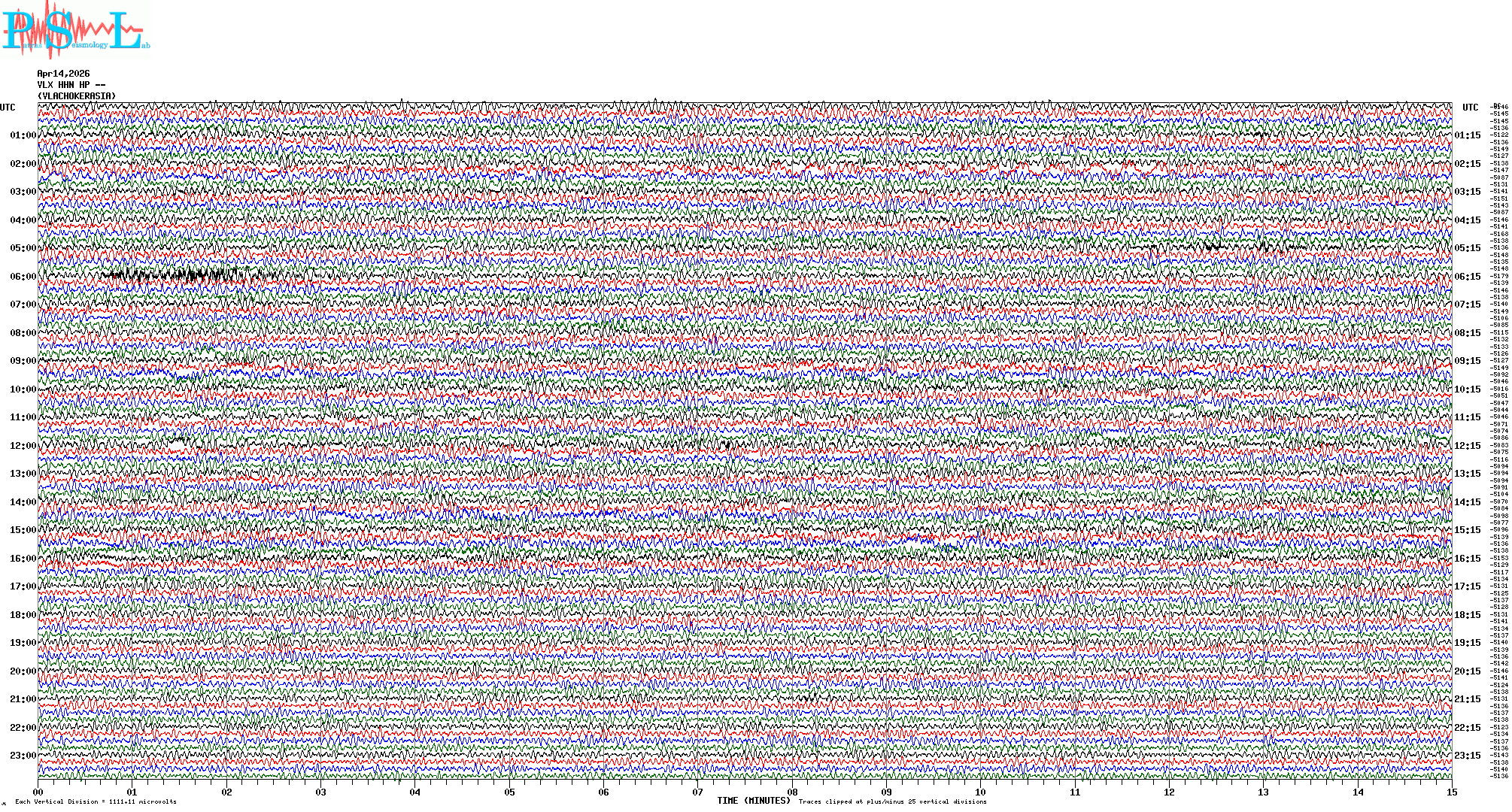Click minute 00 tick on bottom axis
This screenshot has height=812, width=1512.
point(38,792)
